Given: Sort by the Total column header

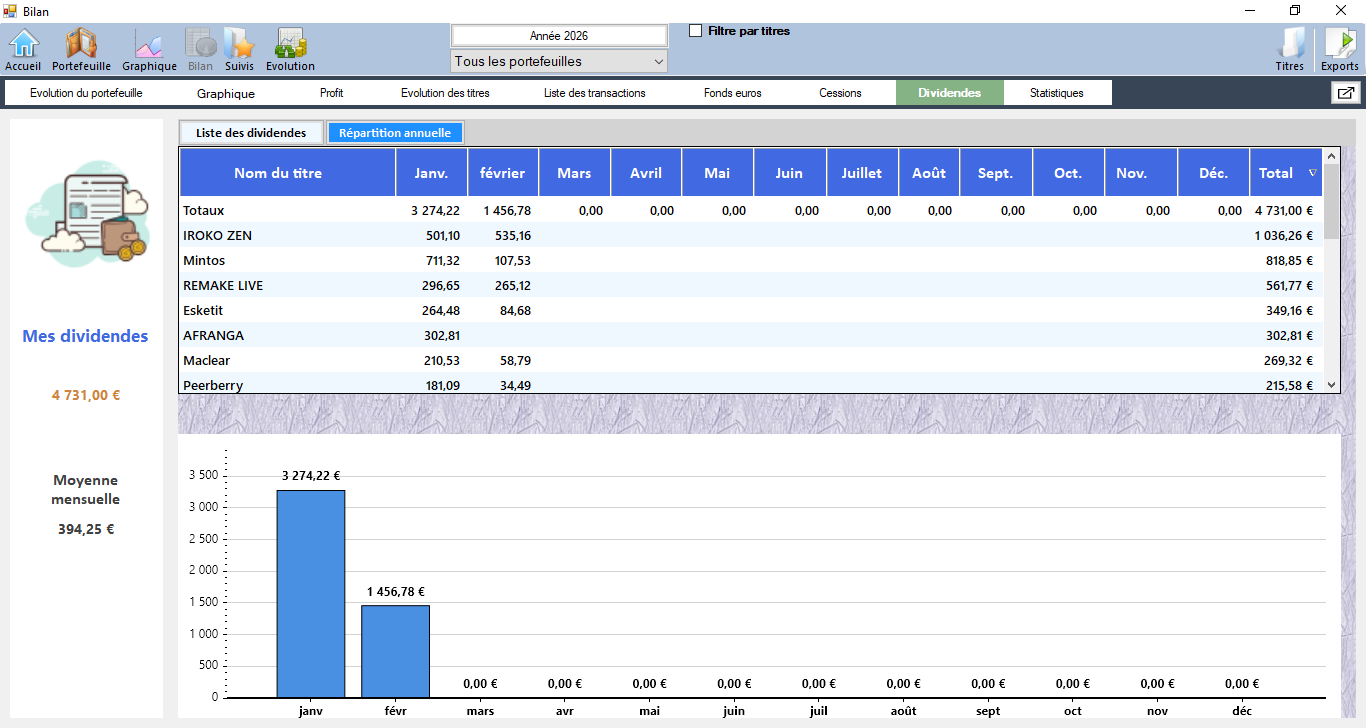Looking at the screenshot, I should point(1284,173).
